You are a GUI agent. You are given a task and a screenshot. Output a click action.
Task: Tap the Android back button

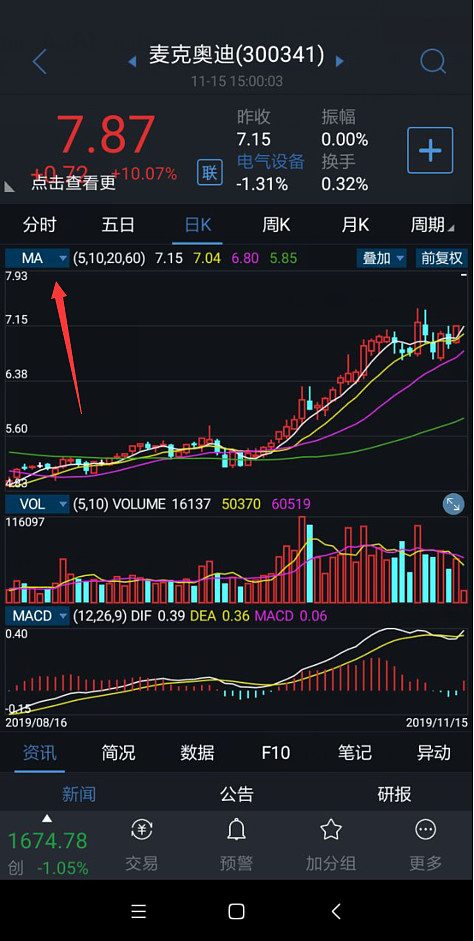pyautogui.click(x=336, y=912)
